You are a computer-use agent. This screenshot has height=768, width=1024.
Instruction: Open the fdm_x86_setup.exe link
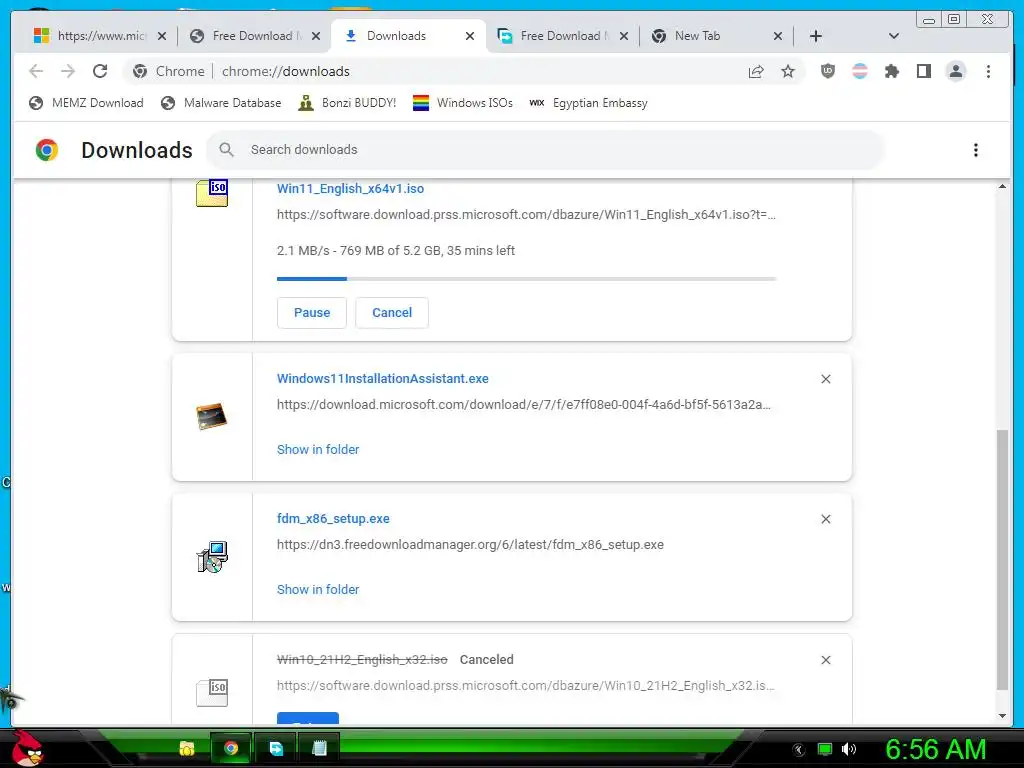pyautogui.click(x=333, y=519)
